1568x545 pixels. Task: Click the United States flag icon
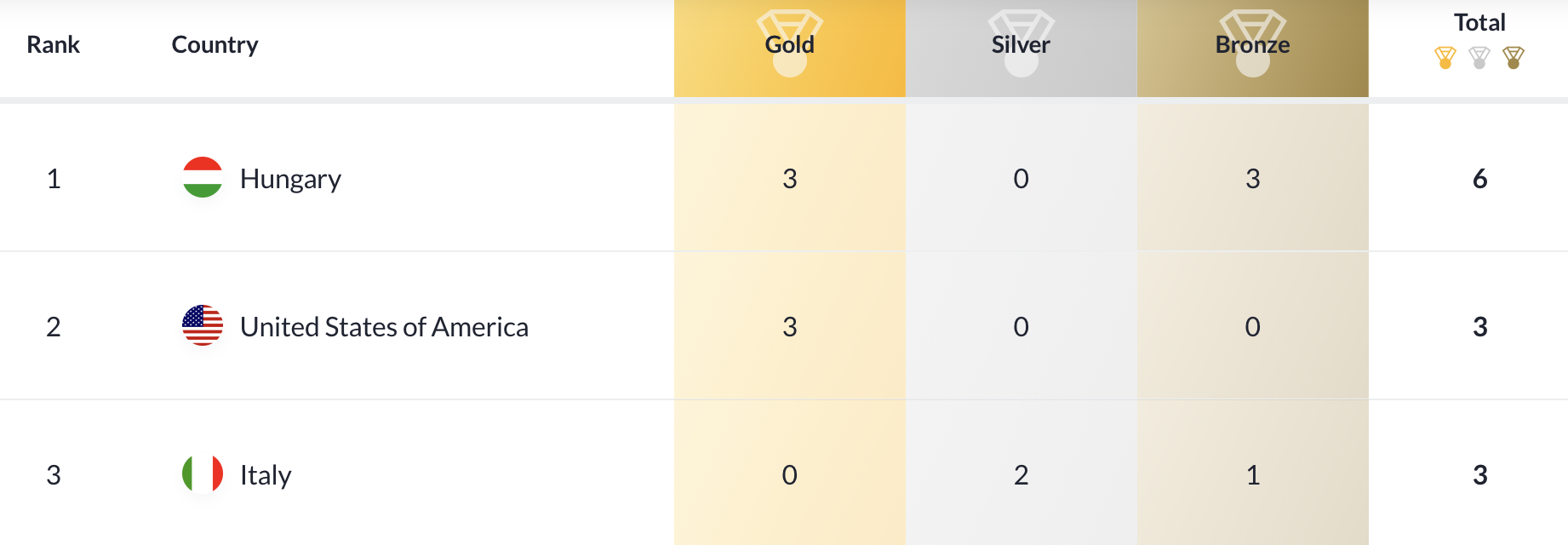click(203, 325)
